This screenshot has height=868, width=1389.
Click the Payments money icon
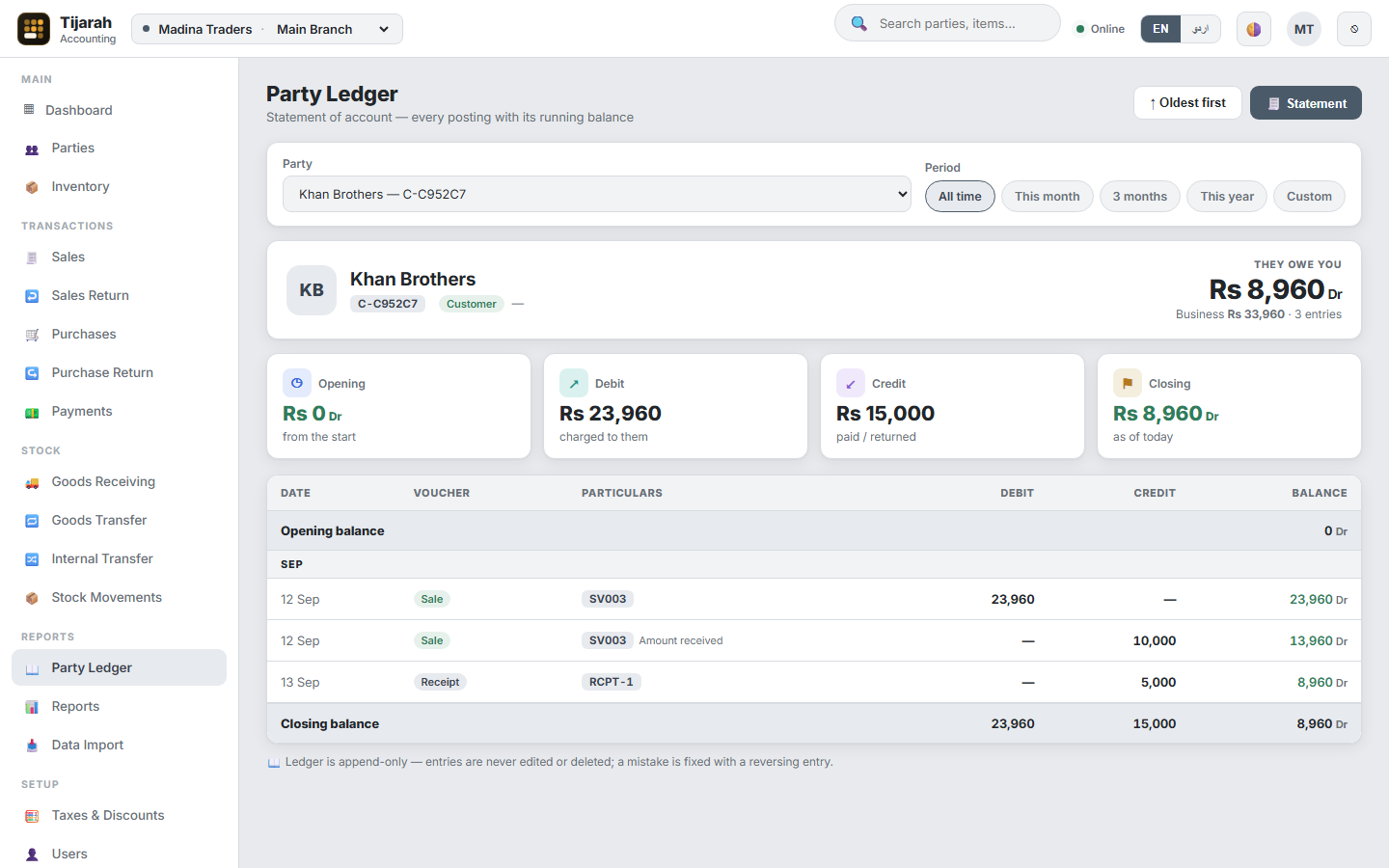pos(32,412)
